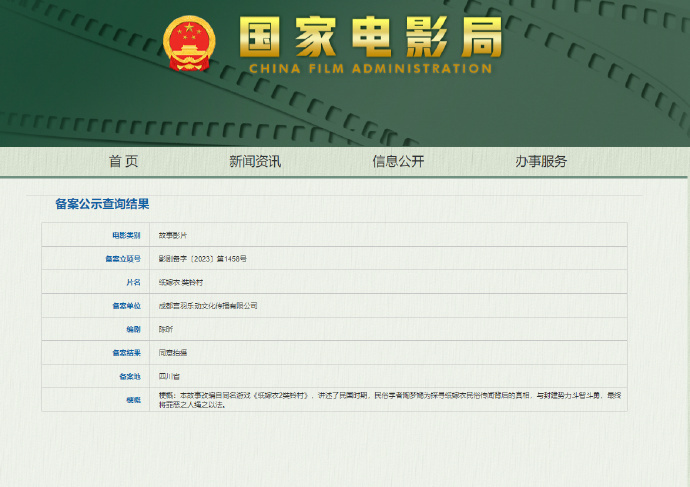
Task: Open the 新闻资讯 menu item
Action: click(x=255, y=161)
